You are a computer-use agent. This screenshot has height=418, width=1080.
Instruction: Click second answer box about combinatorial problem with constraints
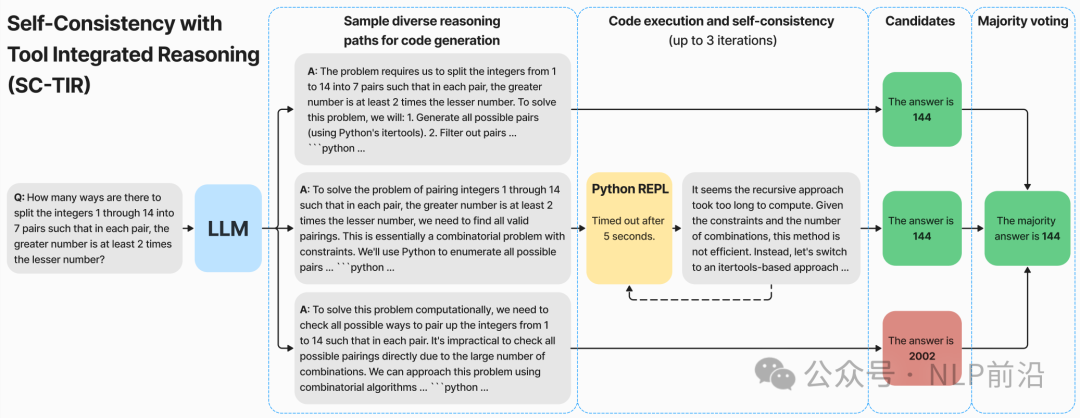pos(433,228)
